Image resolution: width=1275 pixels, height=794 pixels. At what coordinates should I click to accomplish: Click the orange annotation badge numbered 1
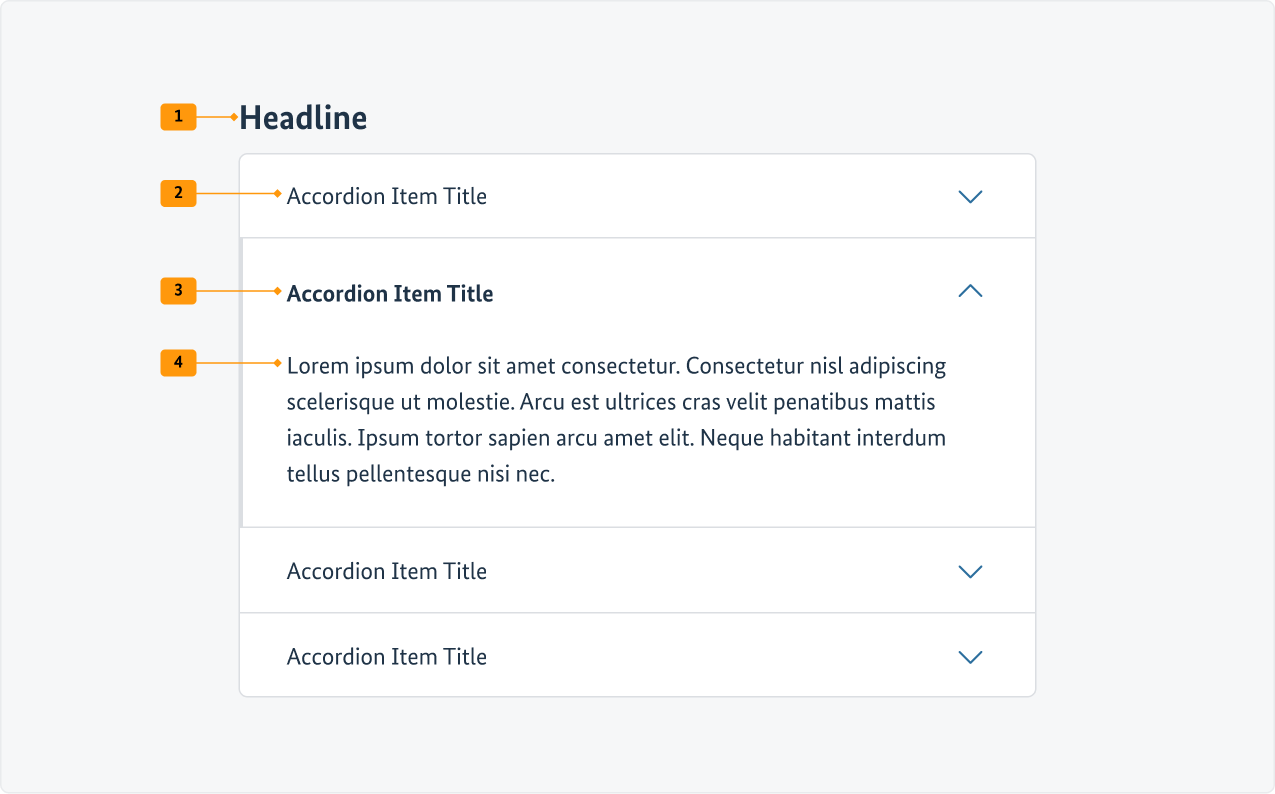pos(178,117)
